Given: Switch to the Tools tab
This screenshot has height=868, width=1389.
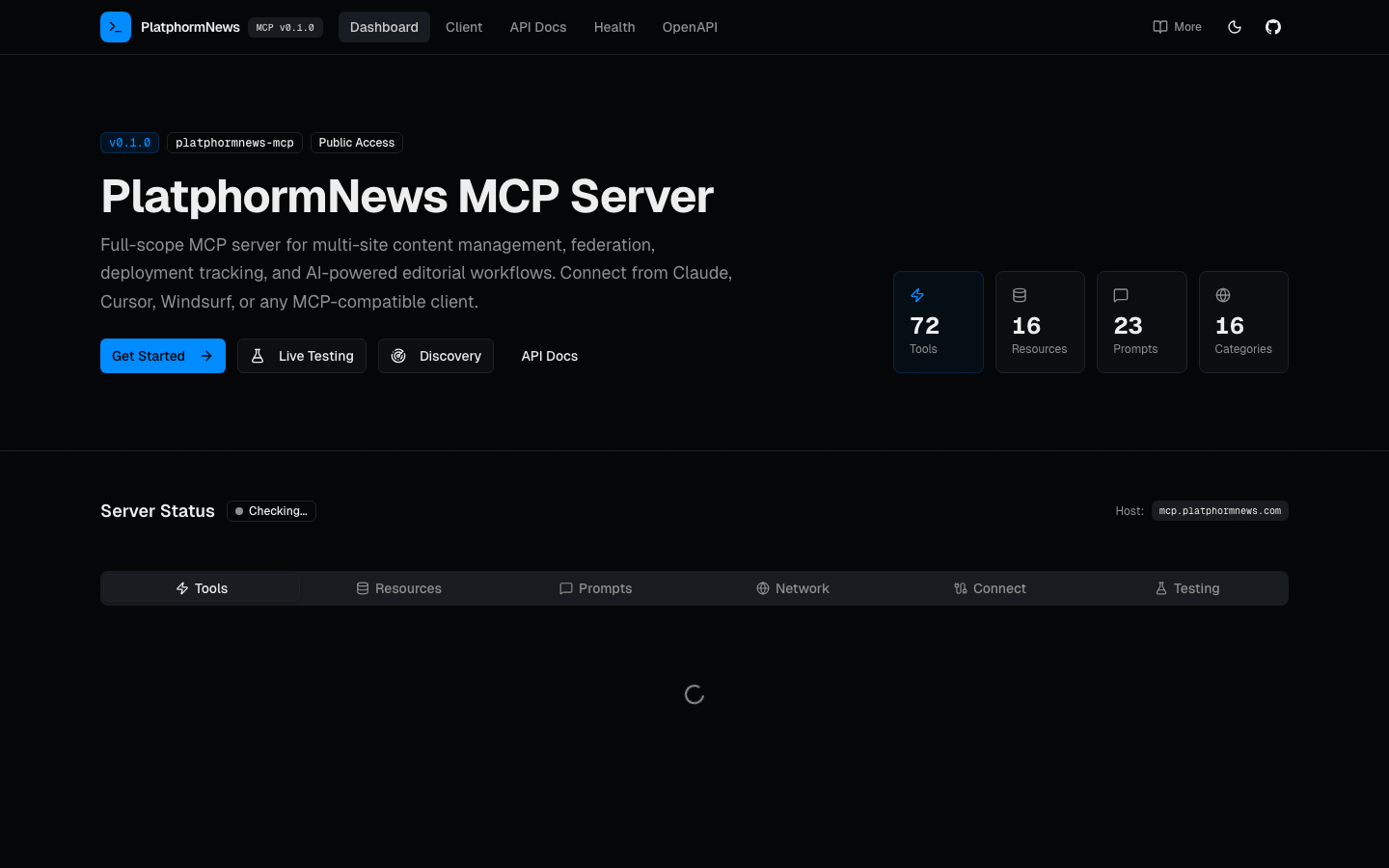Looking at the screenshot, I should (x=202, y=588).
